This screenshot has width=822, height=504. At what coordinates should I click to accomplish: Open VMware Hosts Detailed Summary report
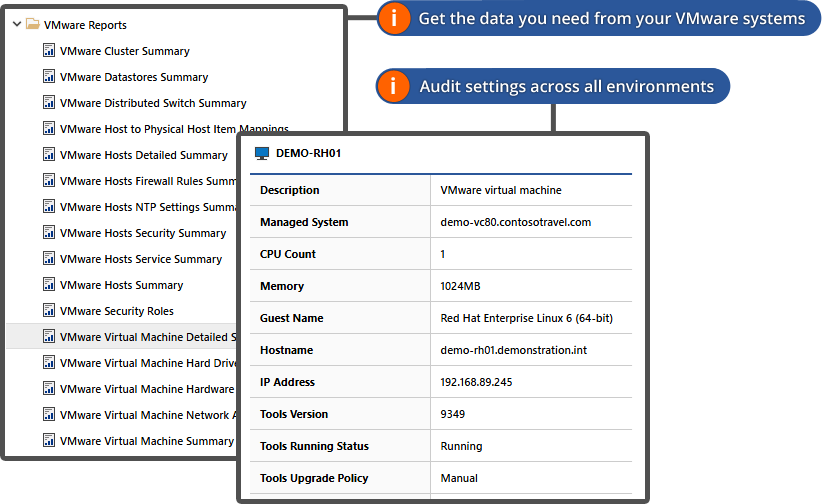[x=144, y=155]
